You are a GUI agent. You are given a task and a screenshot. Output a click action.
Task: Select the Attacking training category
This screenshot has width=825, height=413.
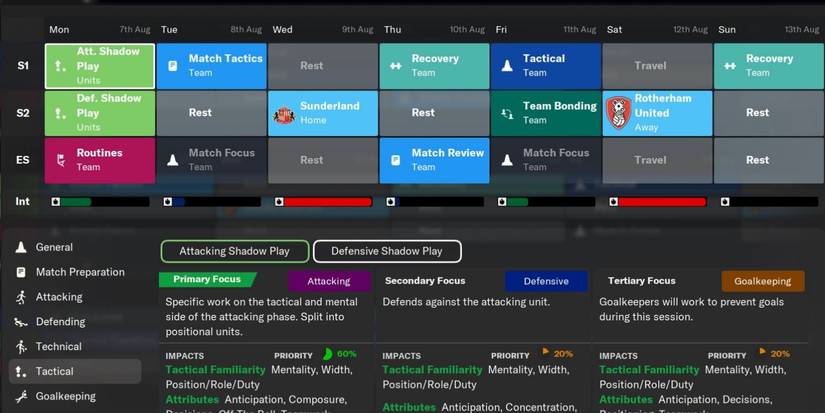click(75, 297)
